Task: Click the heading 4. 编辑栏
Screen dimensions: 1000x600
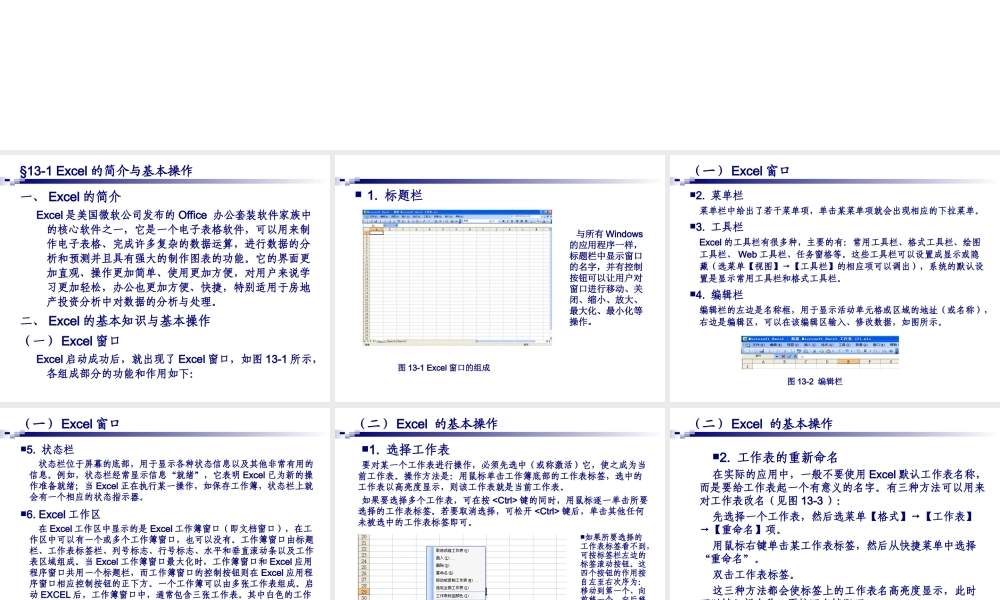Action: (716, 295)
